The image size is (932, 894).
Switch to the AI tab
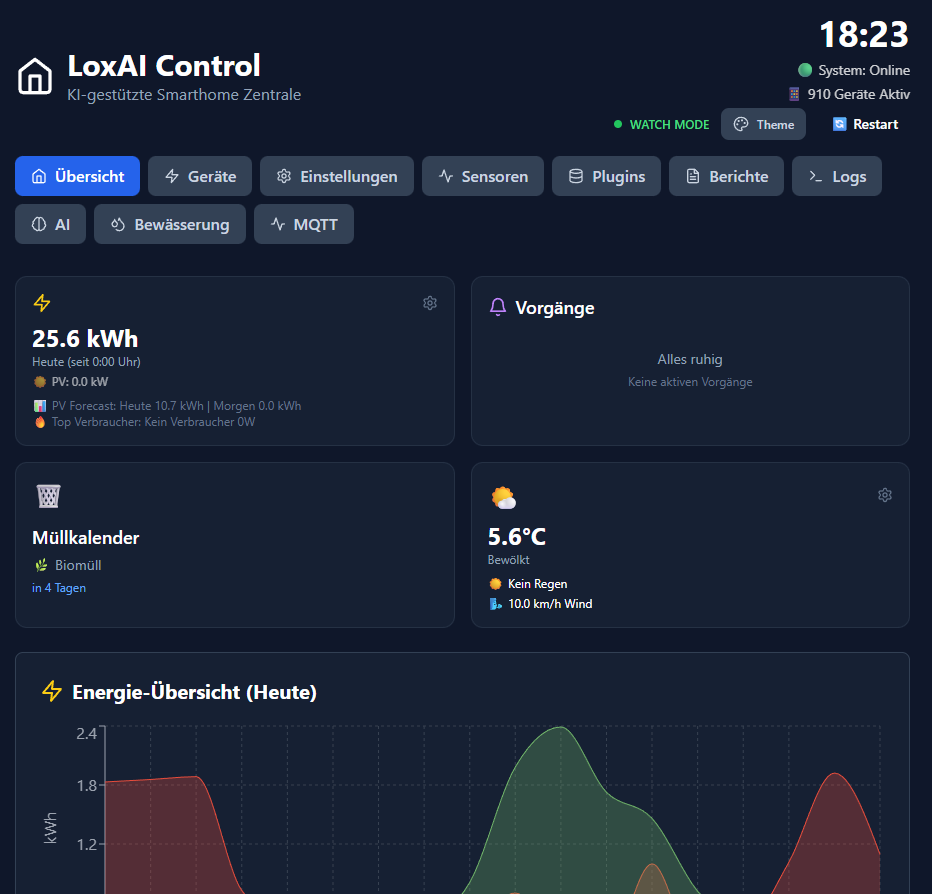point(51,224)
